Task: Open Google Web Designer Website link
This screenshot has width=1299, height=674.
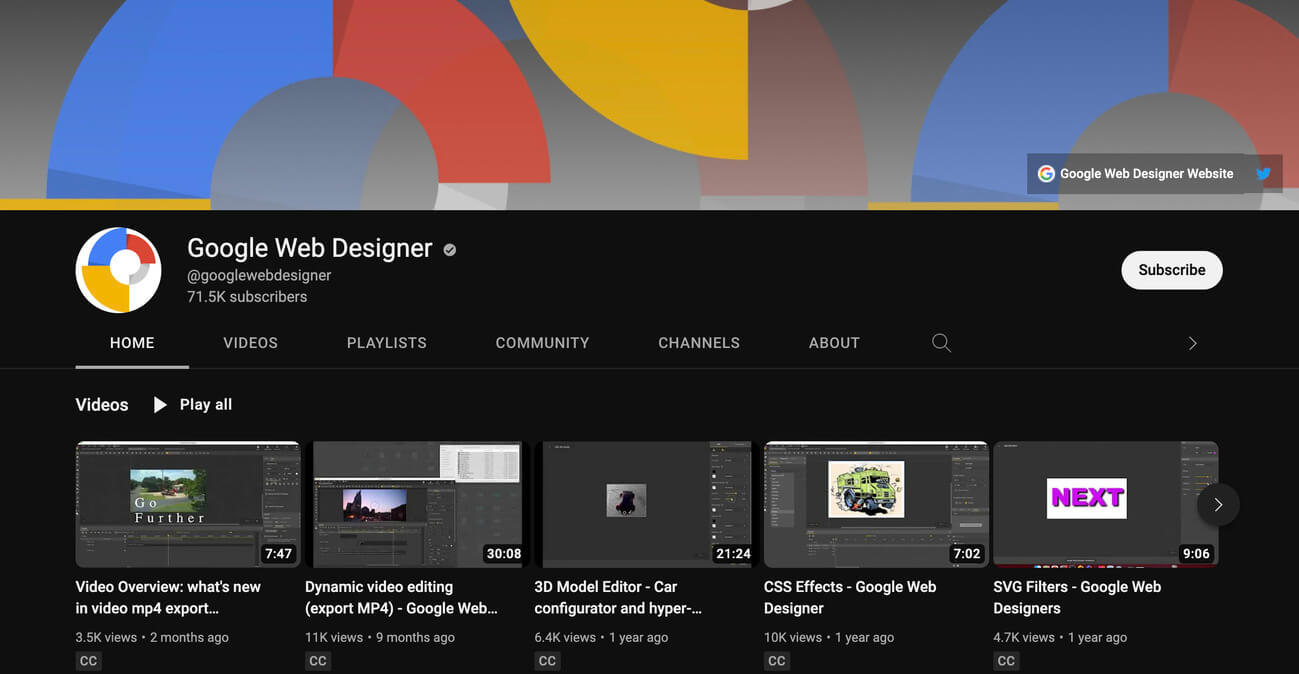Action: point(1147,174)
